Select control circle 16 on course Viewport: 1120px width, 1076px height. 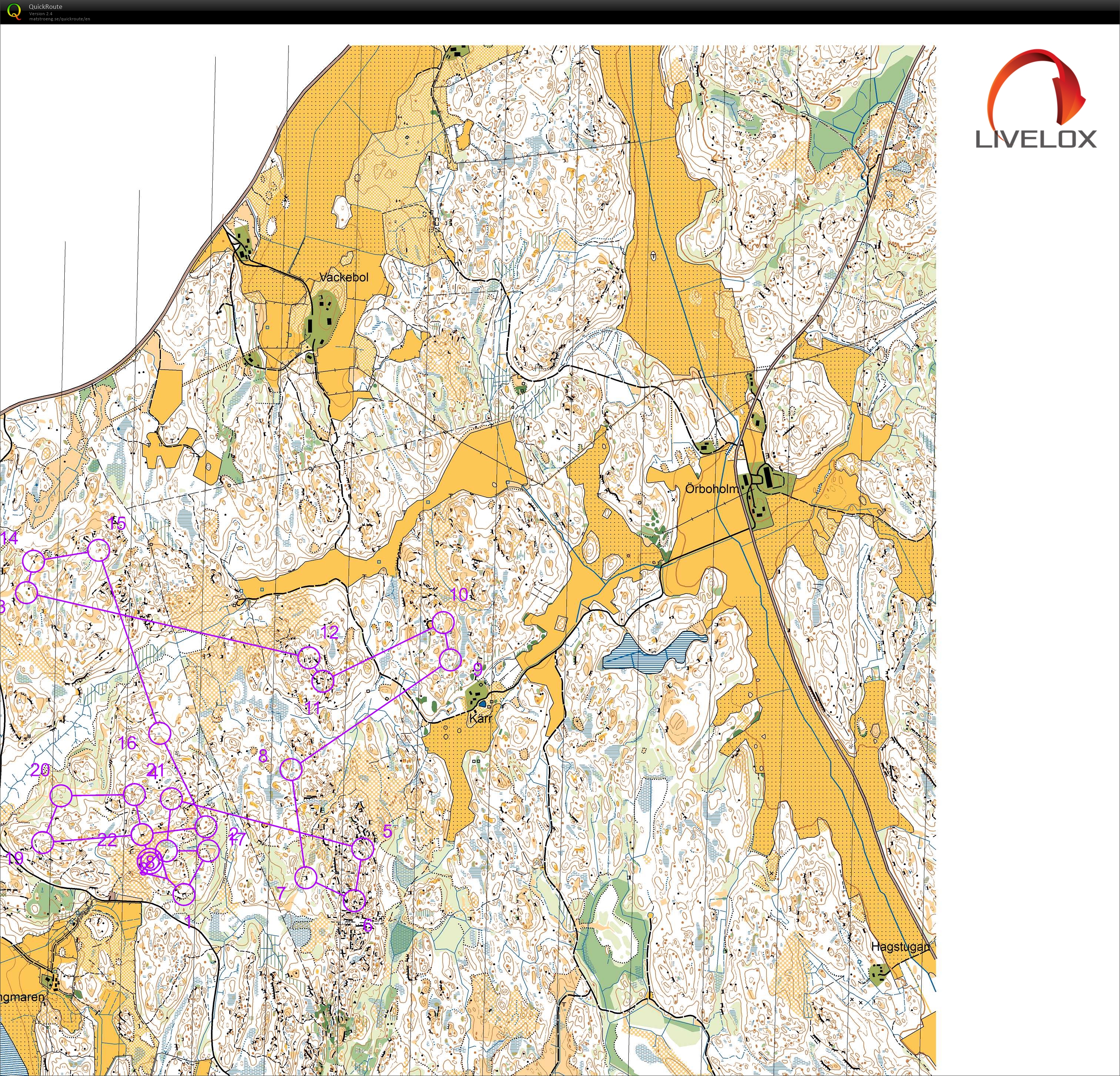pos(160,733)
